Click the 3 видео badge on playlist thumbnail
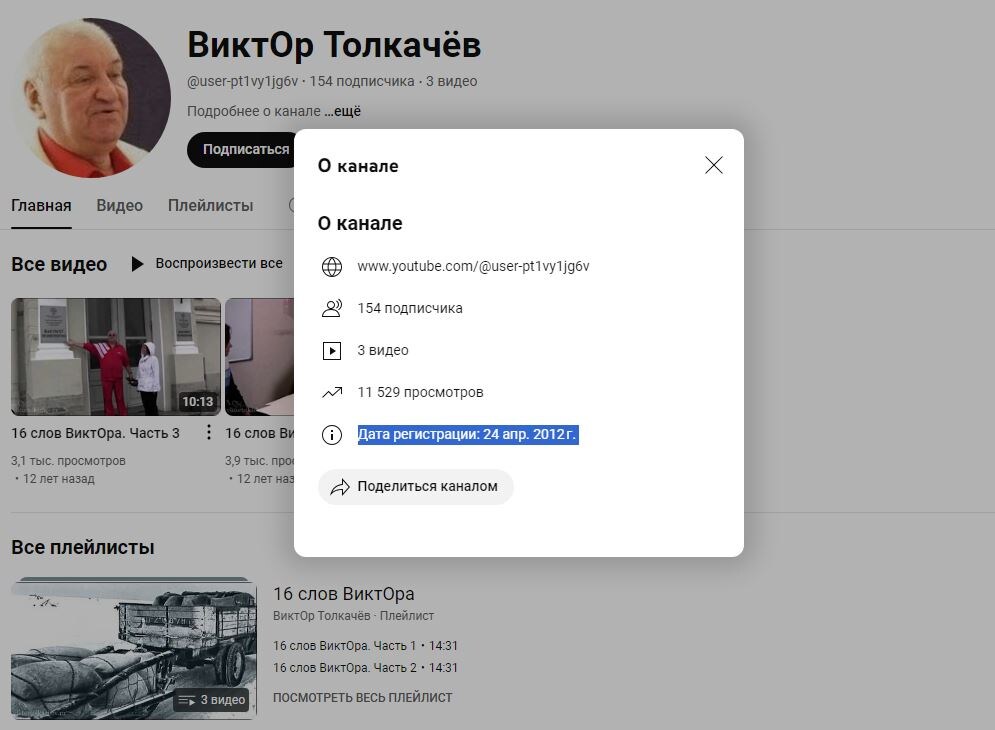The image size is (995, 730). pos(211,700)
